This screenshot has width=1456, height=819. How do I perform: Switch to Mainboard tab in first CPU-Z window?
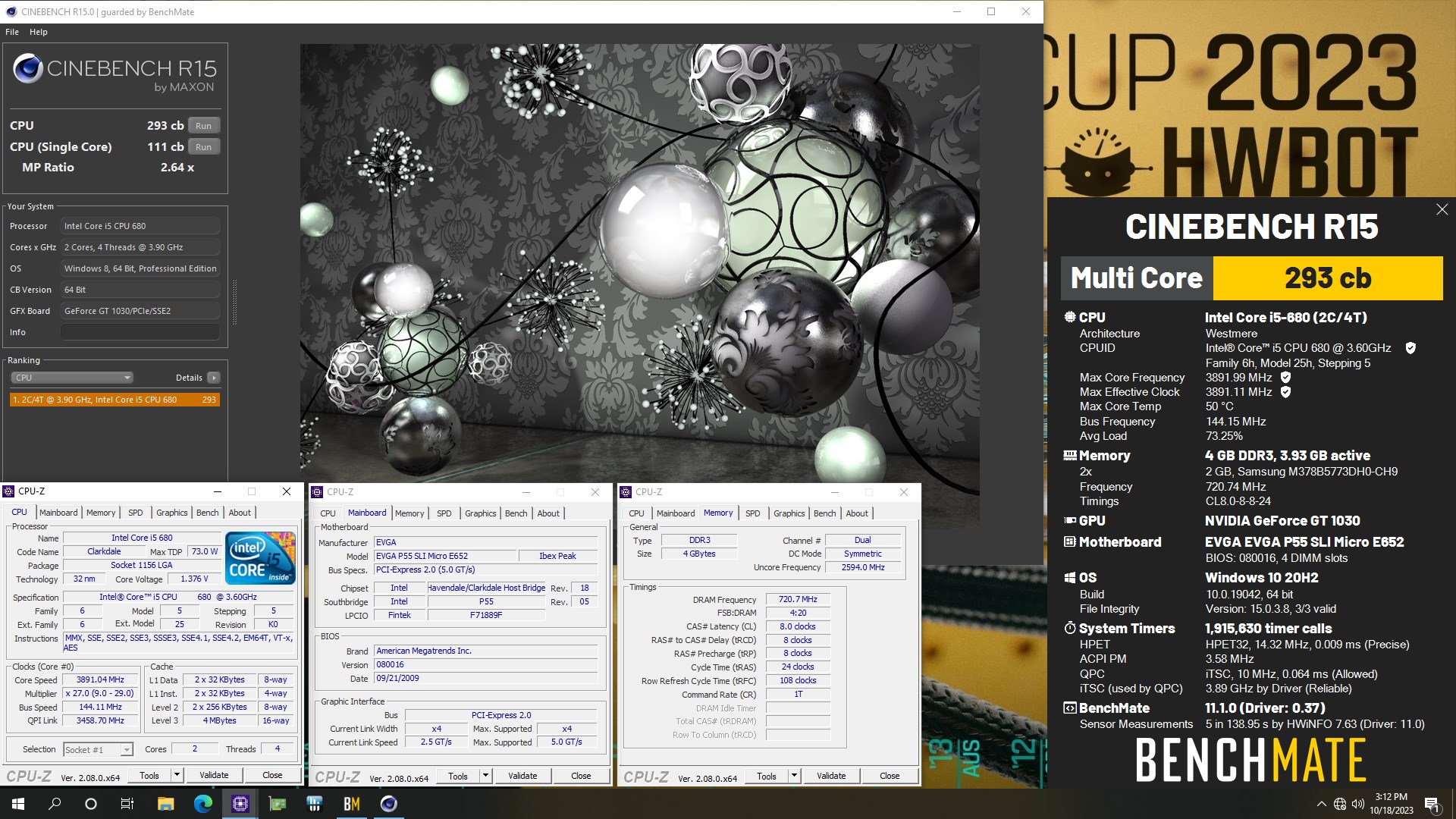[x=58, y=513]
